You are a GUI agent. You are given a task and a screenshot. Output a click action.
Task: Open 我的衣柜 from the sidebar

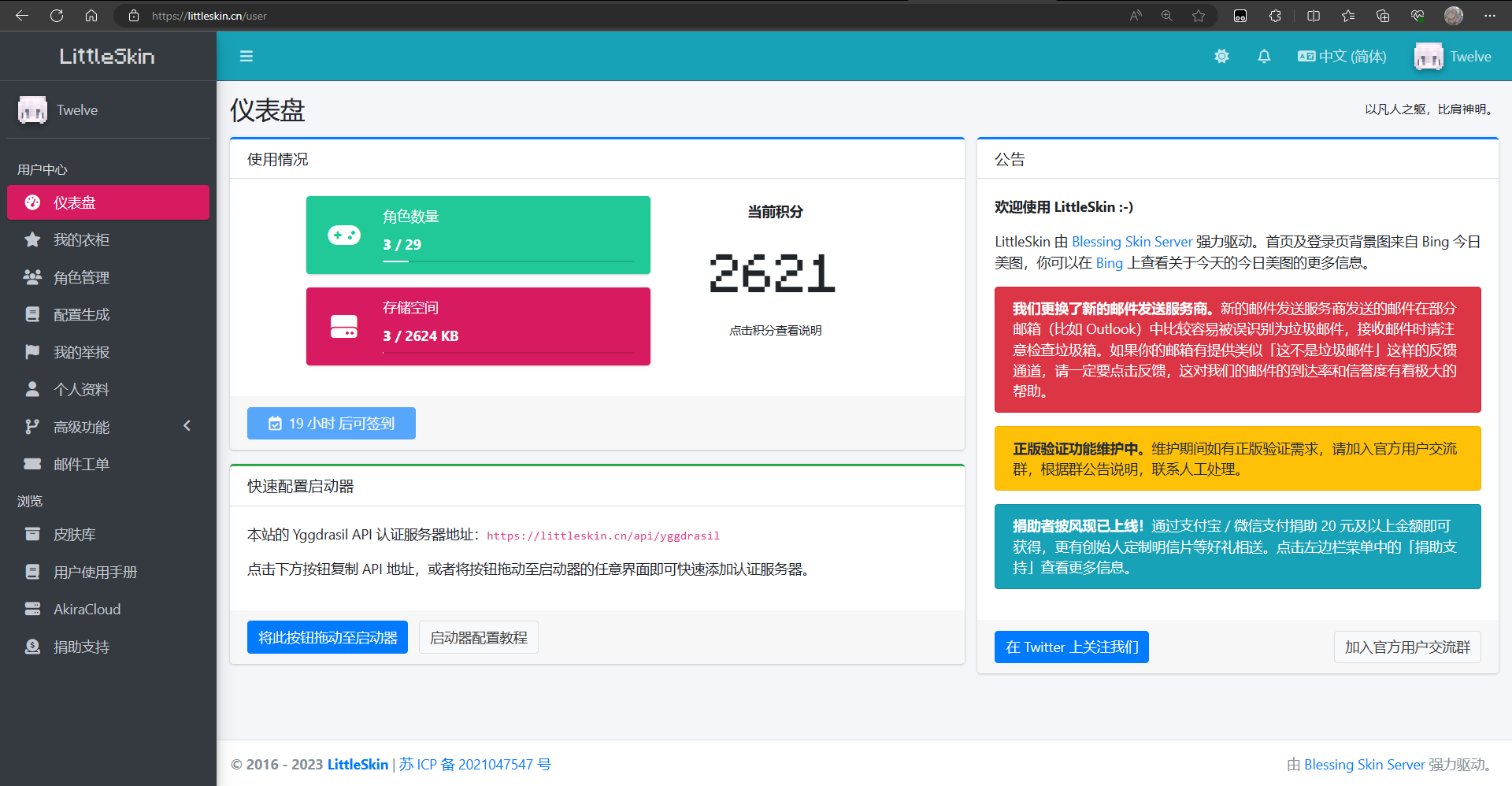point(108,239)
